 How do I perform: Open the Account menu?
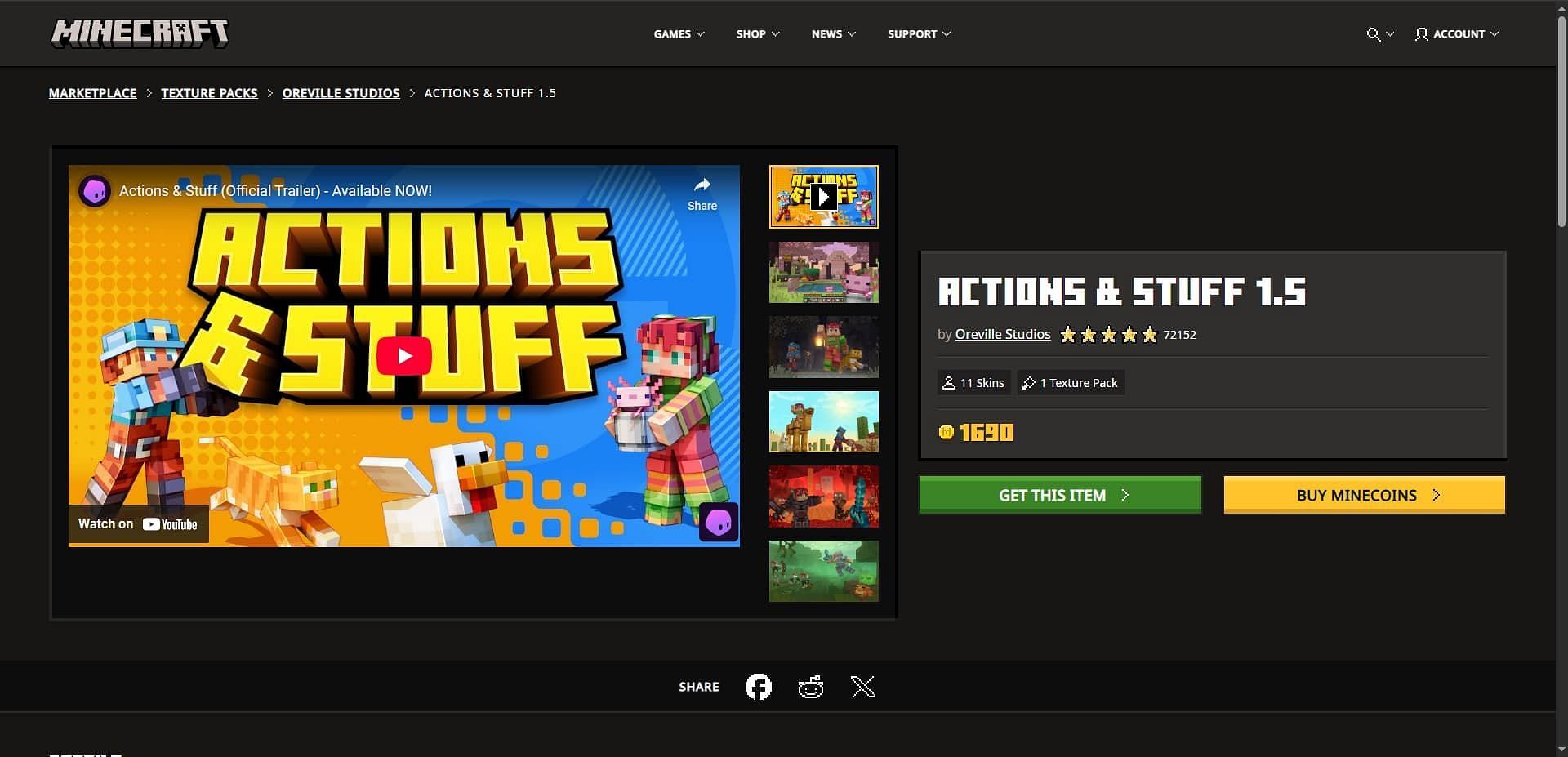(x=1457, y=34)
